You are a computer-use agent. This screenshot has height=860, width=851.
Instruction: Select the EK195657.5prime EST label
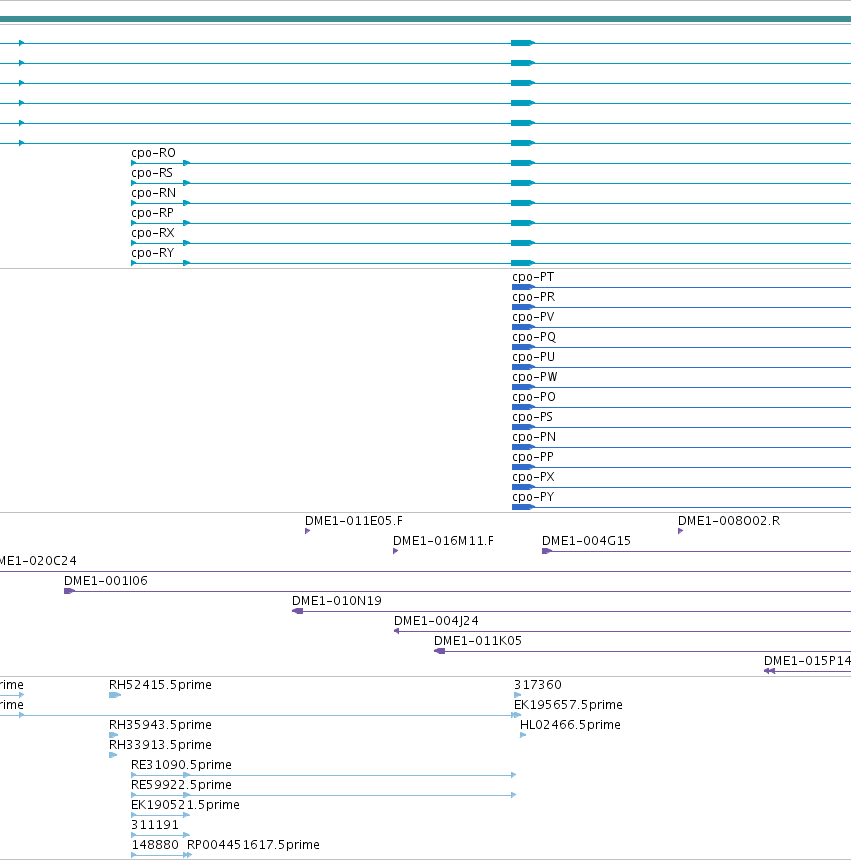568,705
